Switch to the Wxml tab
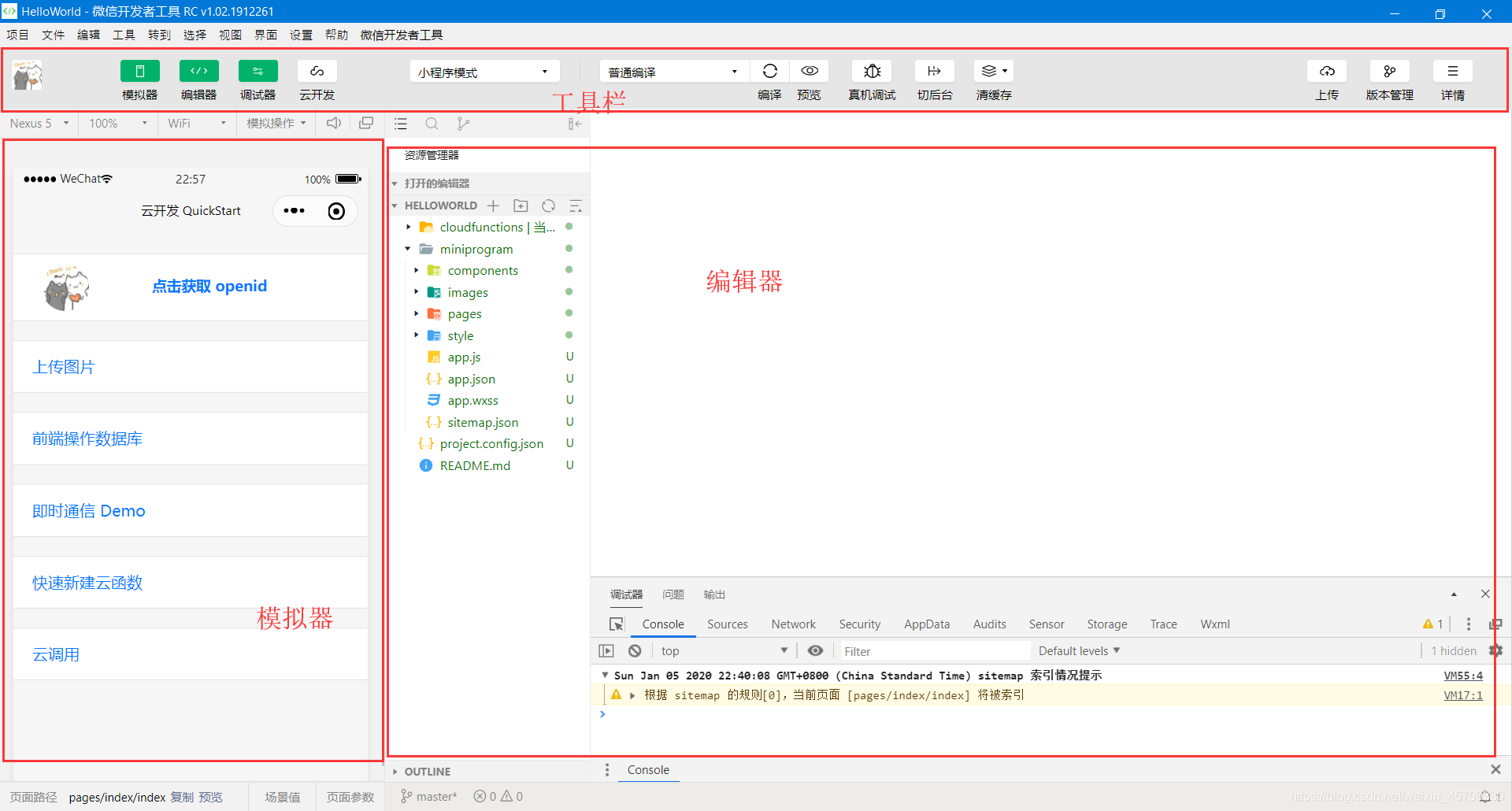Viewport: 1512px width, 811px height. (1214, 624)
